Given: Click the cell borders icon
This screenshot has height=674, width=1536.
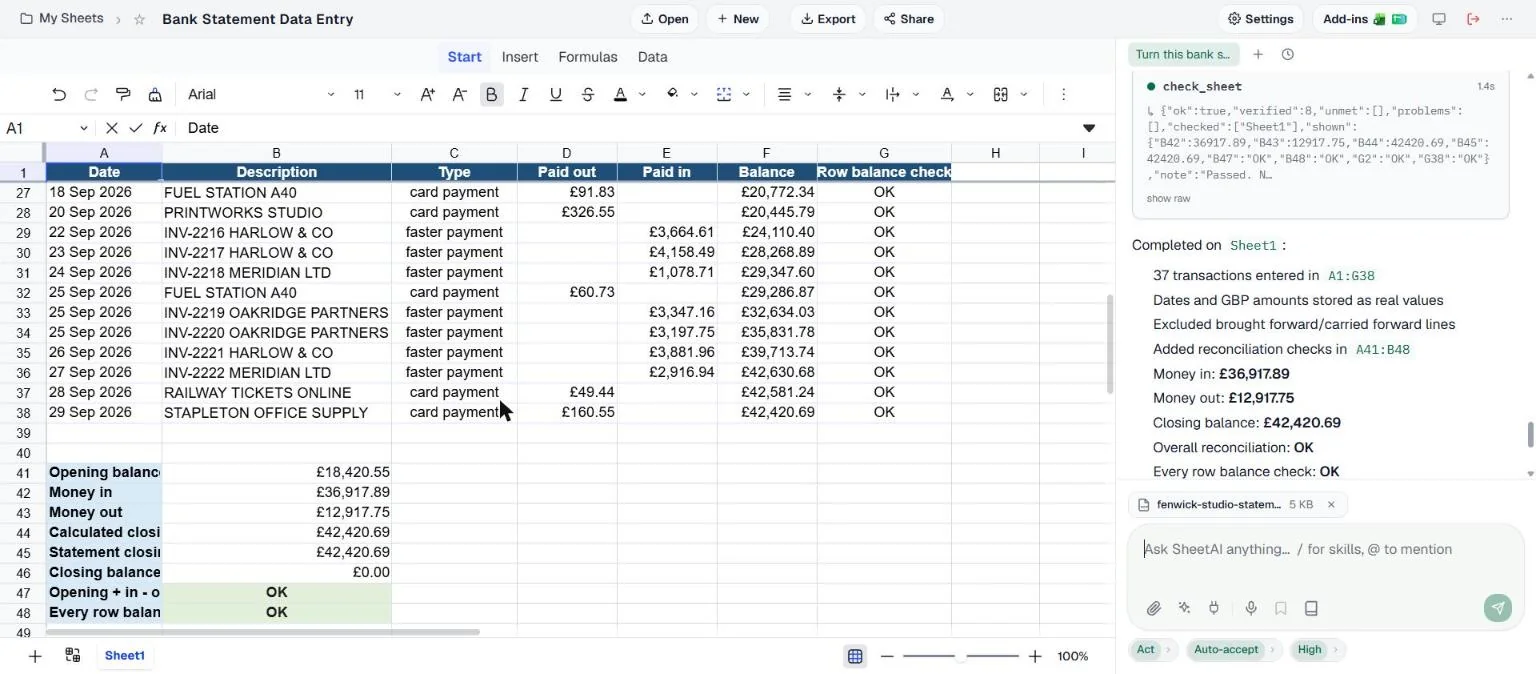Looking at the screenshot, I should point(724,94).
